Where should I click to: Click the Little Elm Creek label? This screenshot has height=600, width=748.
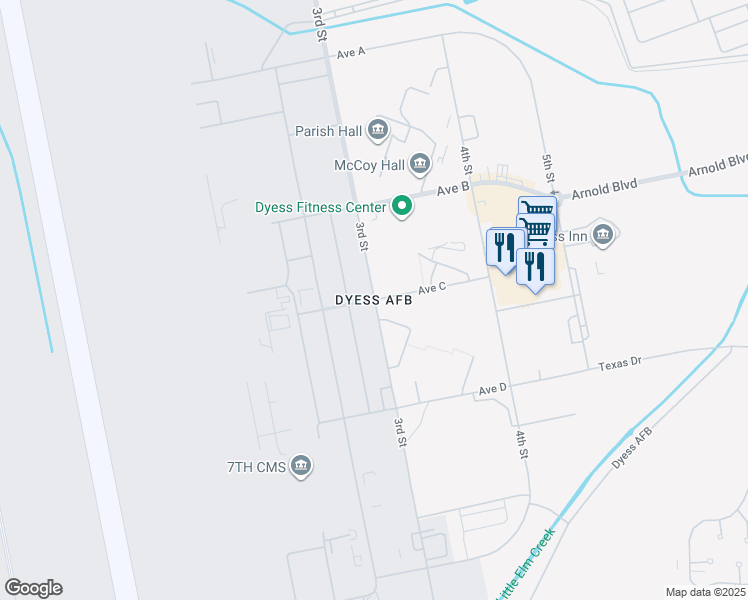pos(525,564)
